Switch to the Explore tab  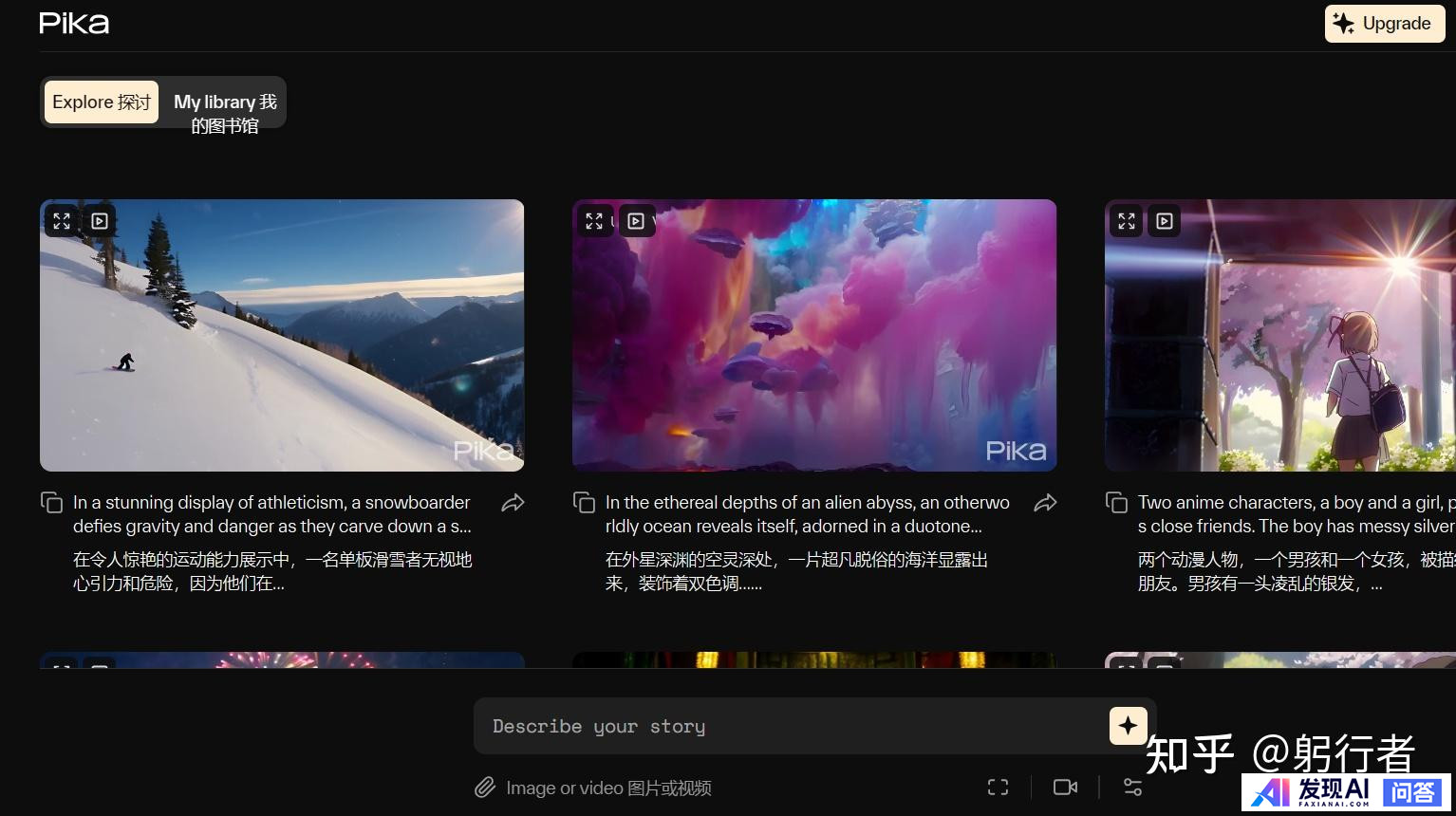[102, 102]
